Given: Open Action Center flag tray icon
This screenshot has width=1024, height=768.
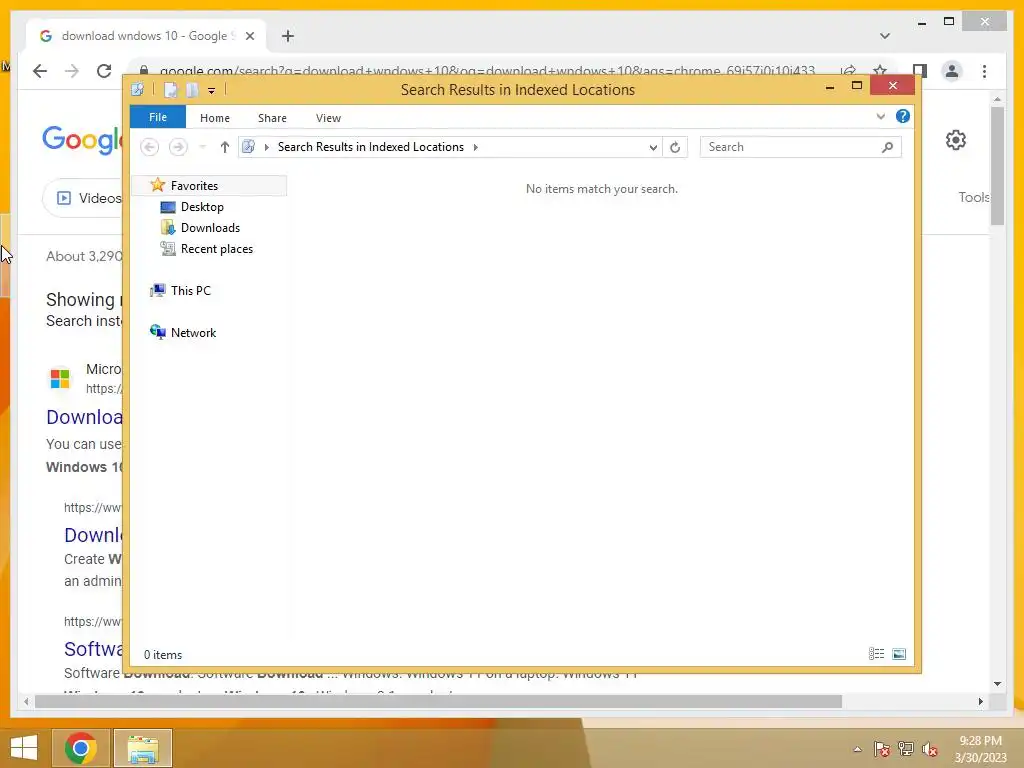Looking at the screenshot, I should tap(882, 749).
